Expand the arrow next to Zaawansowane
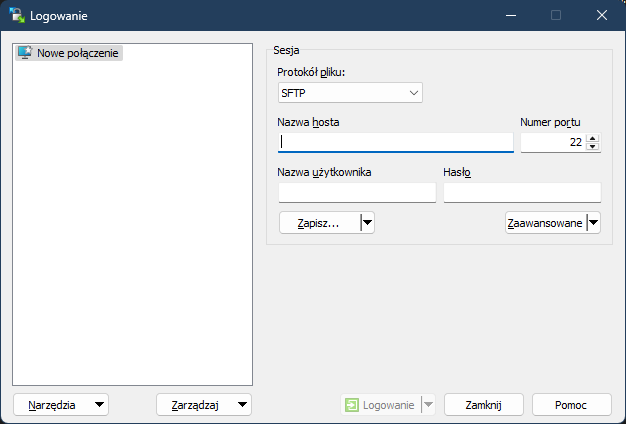Screen dimensions: 626x424 (x=594, y=223)
